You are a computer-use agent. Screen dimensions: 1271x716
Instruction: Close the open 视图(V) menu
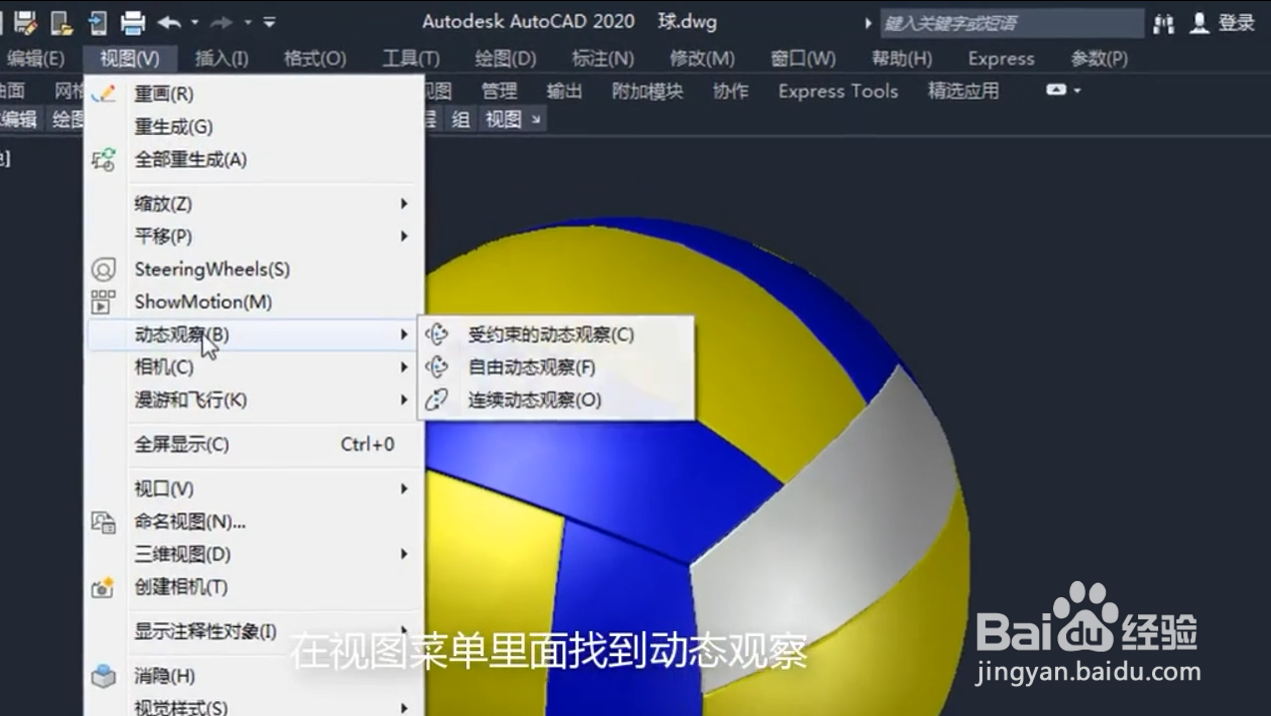pos(129,58)
